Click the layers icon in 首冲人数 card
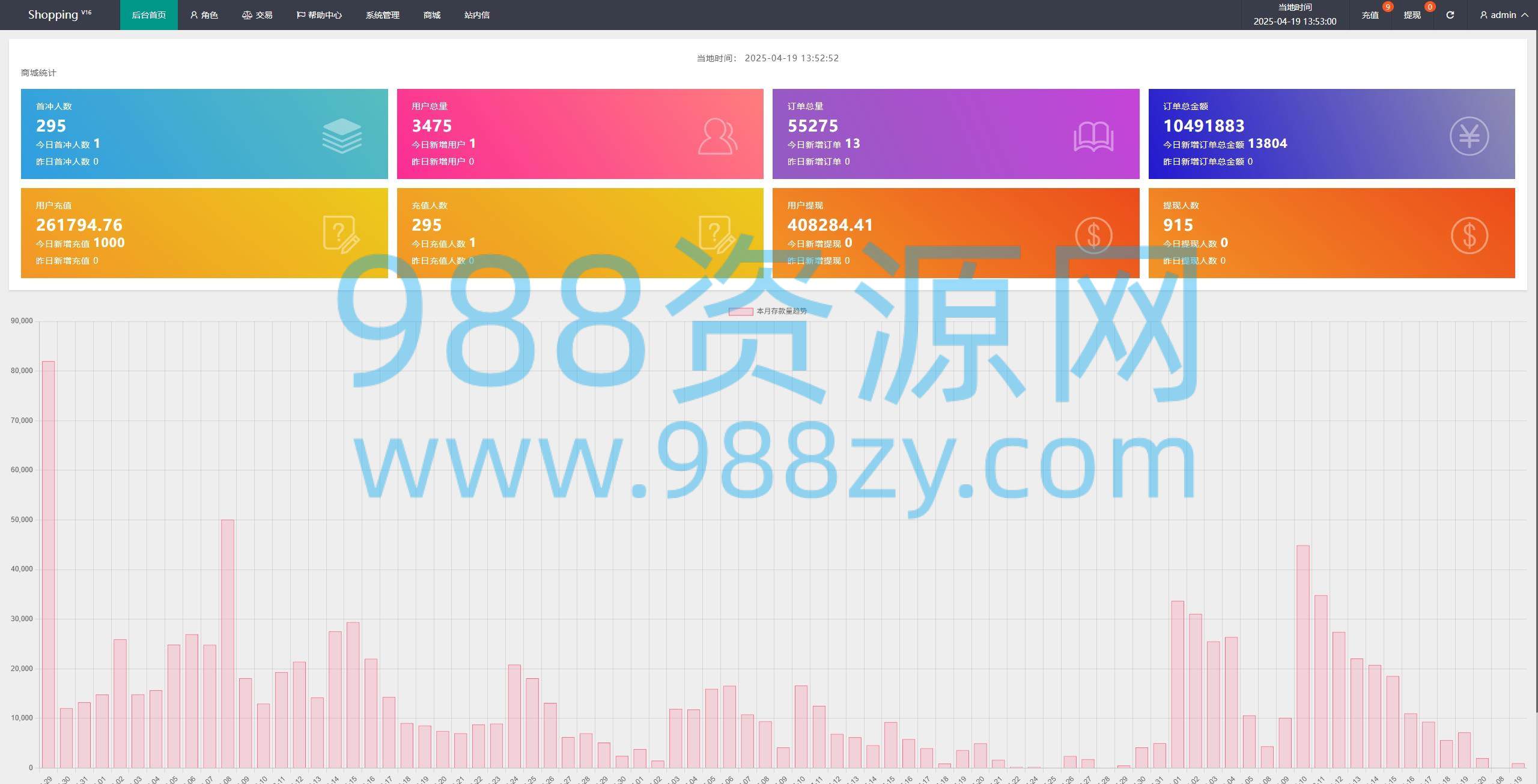The image size is (1538, 784). point(342,136)
